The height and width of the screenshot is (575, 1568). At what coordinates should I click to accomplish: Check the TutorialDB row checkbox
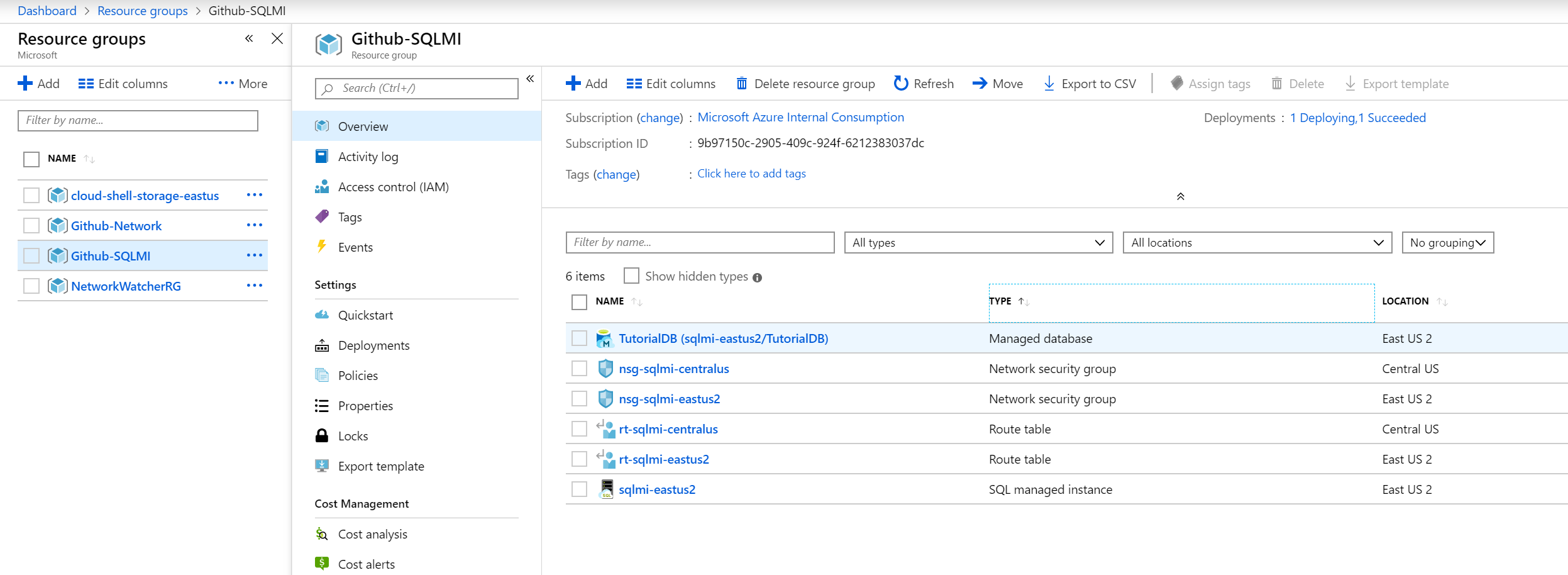(579, 338)
